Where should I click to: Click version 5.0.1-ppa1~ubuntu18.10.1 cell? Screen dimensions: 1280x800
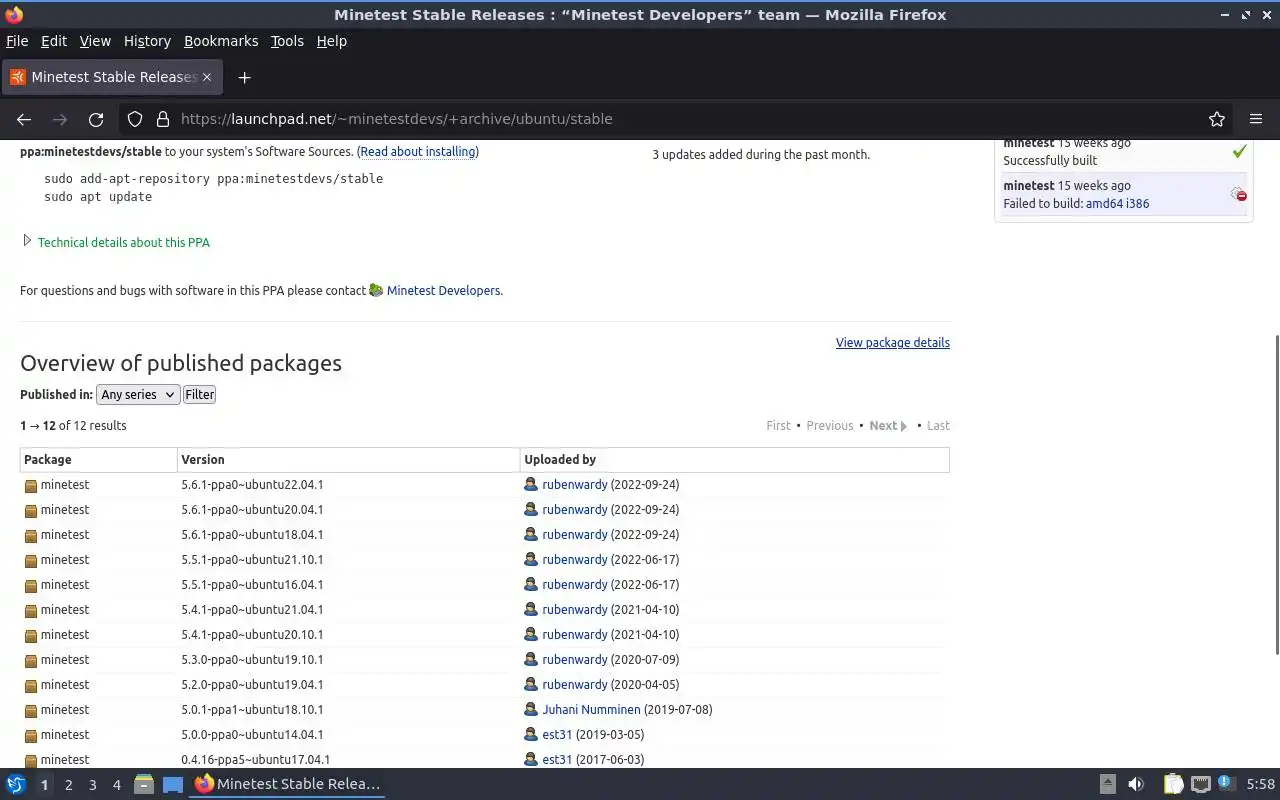[x=252, y=710]
